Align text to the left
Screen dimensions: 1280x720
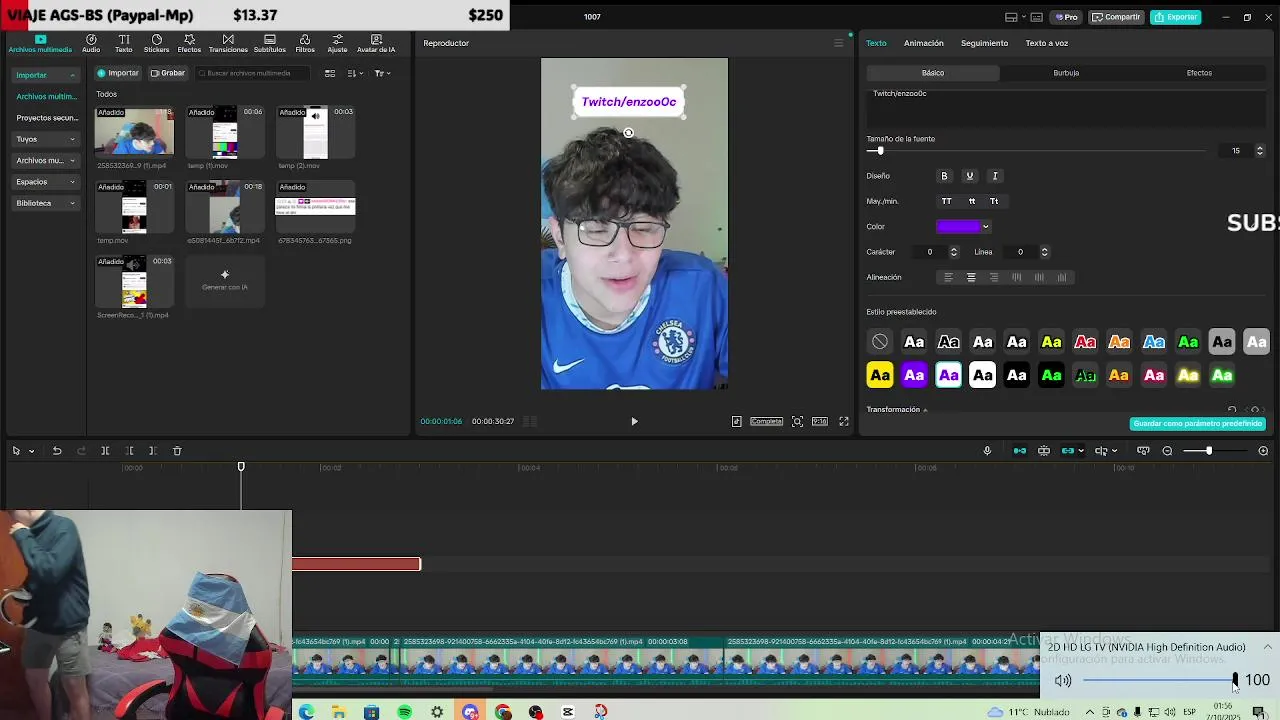(948, 277)
